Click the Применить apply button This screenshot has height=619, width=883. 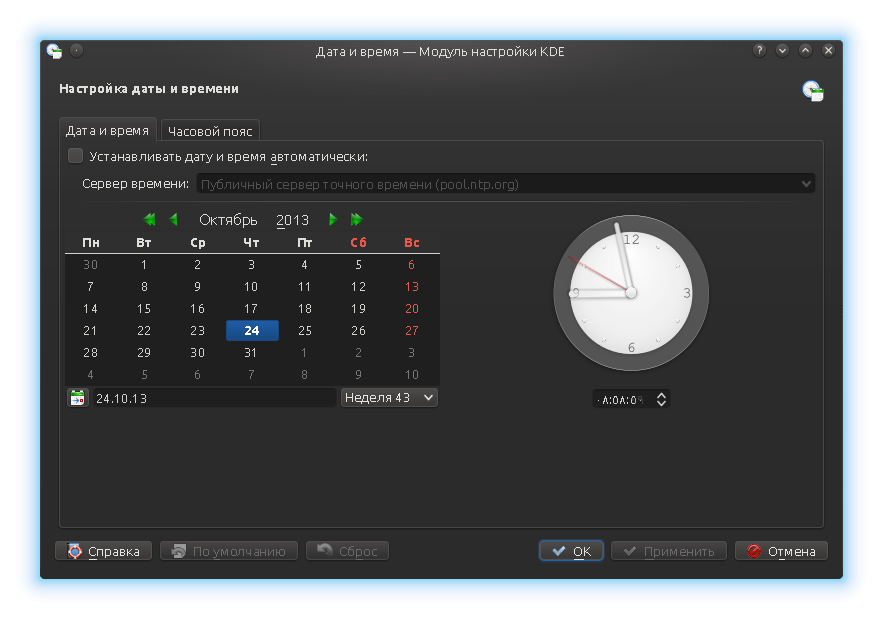tap(669, 551)
